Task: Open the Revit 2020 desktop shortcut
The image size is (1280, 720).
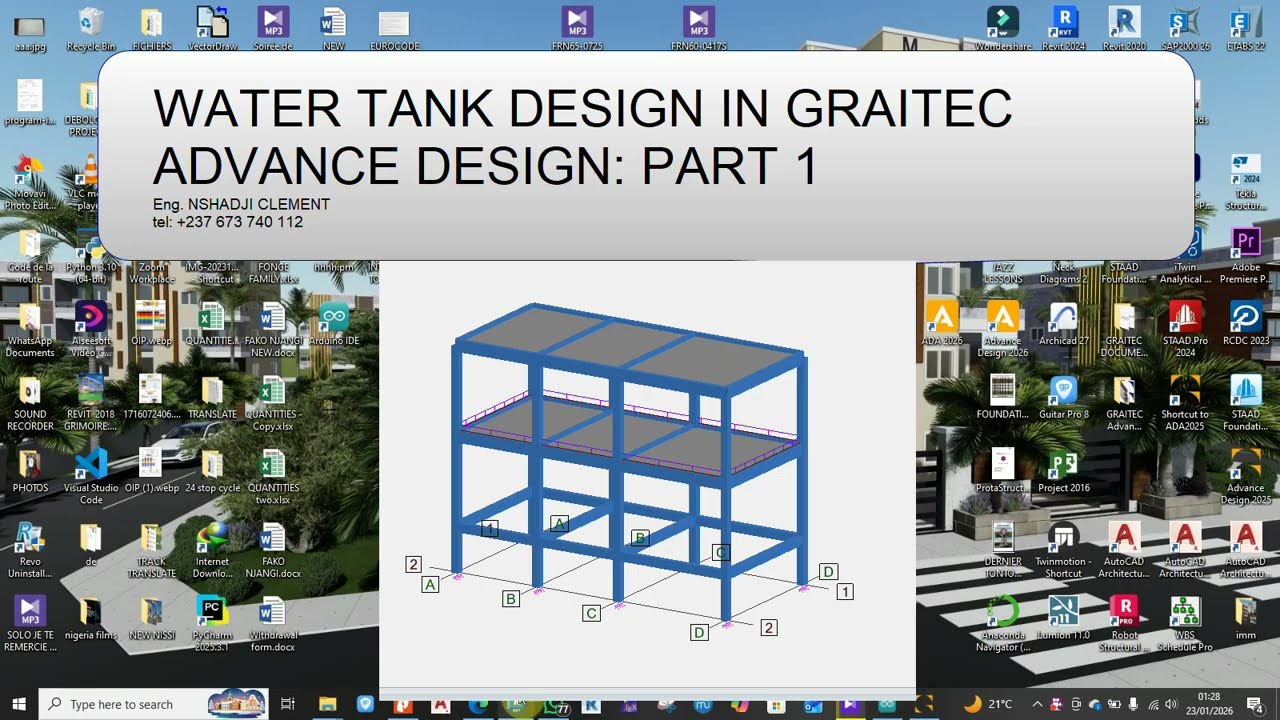Action: click(1124, 28)
